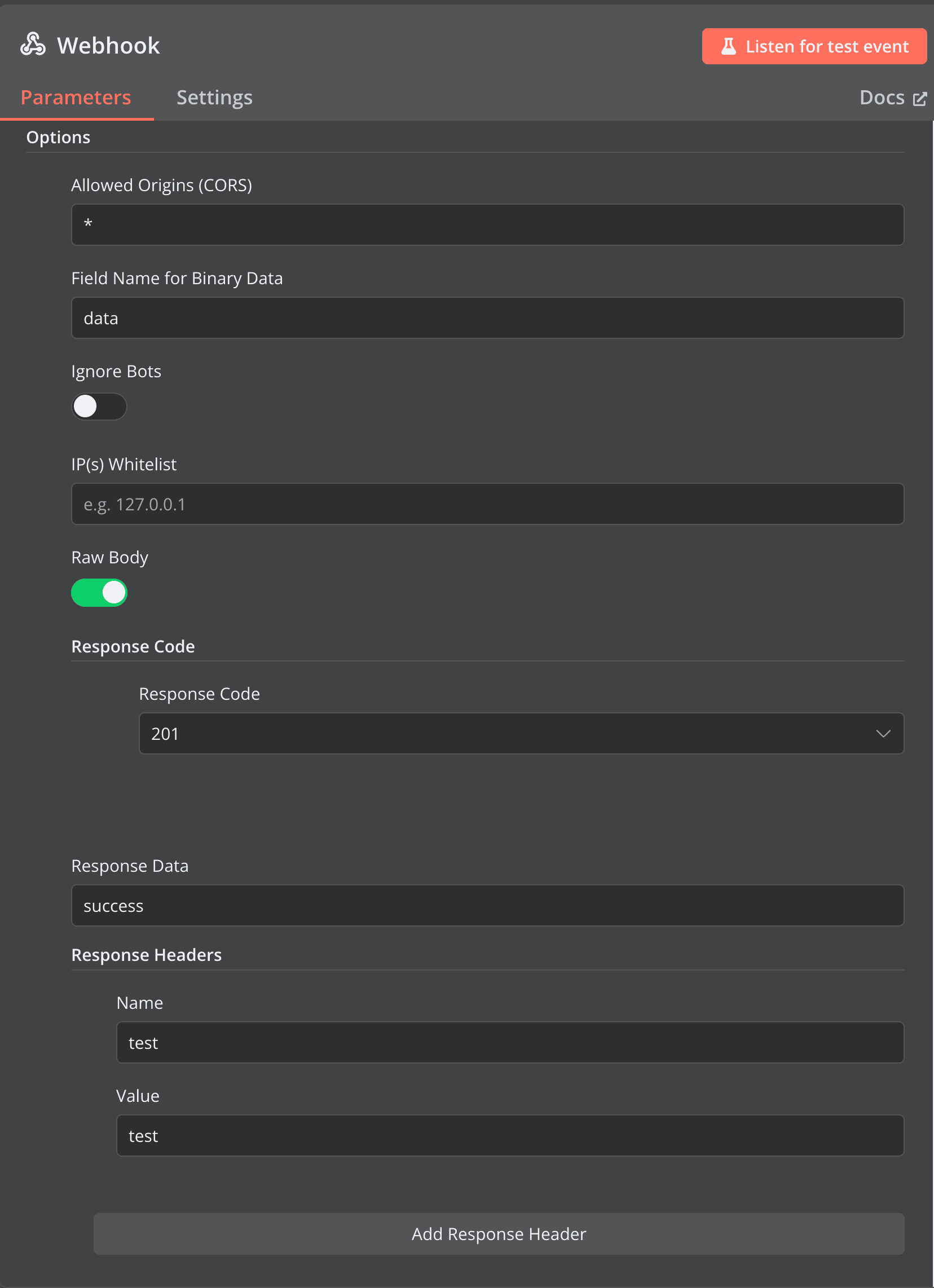This screenshot has height=1288, width=934.
Task: Click the flask icon on the test button
Action: [x=730, y=46]
